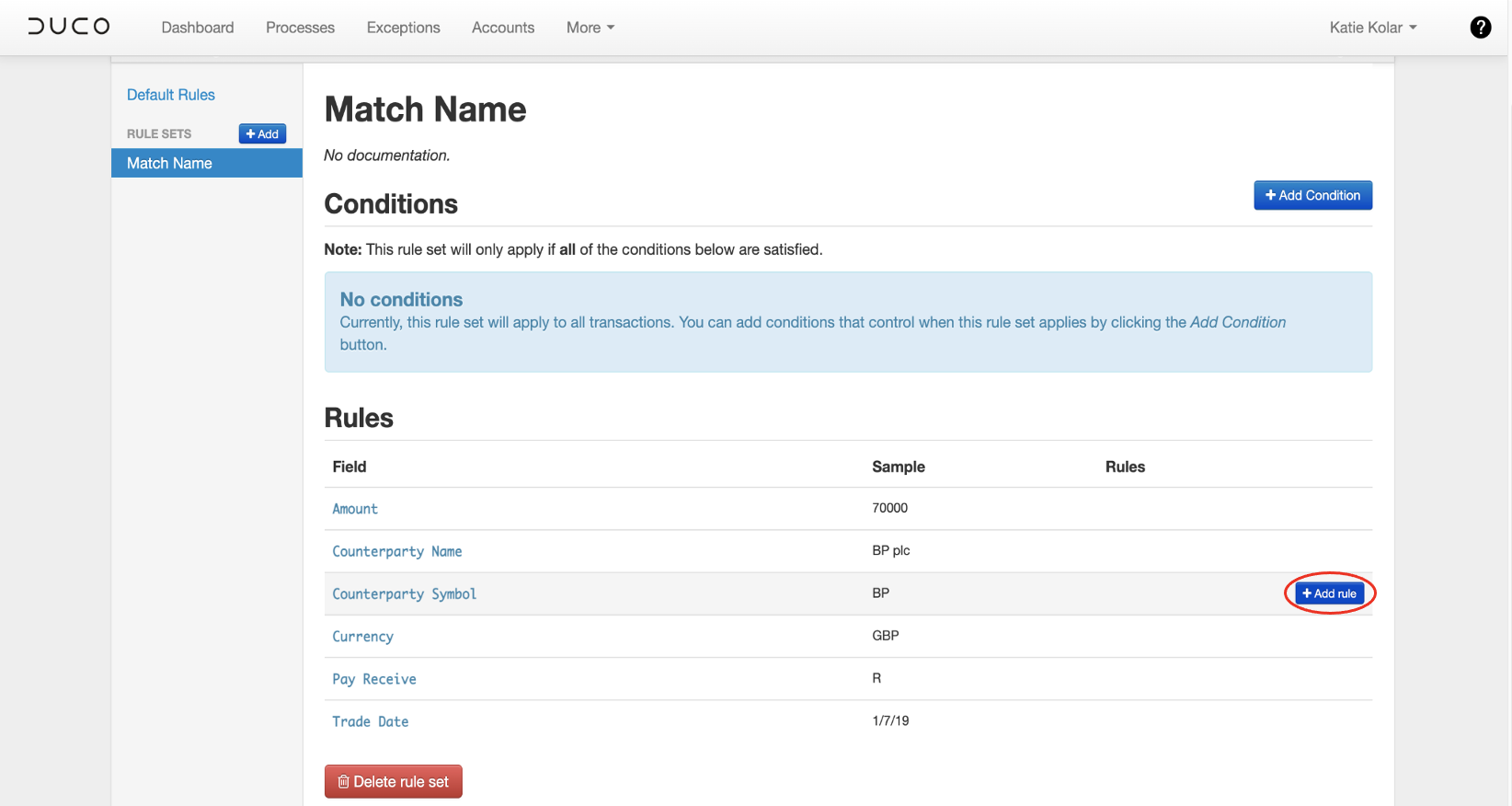Open the Pay Receive field link

pos(374,679)
